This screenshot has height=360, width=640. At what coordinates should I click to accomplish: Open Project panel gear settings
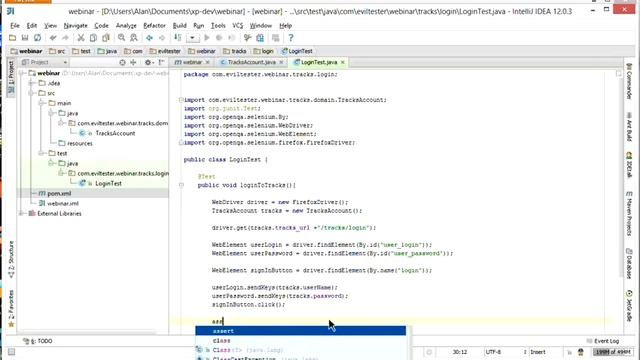[x=149, y=62]
